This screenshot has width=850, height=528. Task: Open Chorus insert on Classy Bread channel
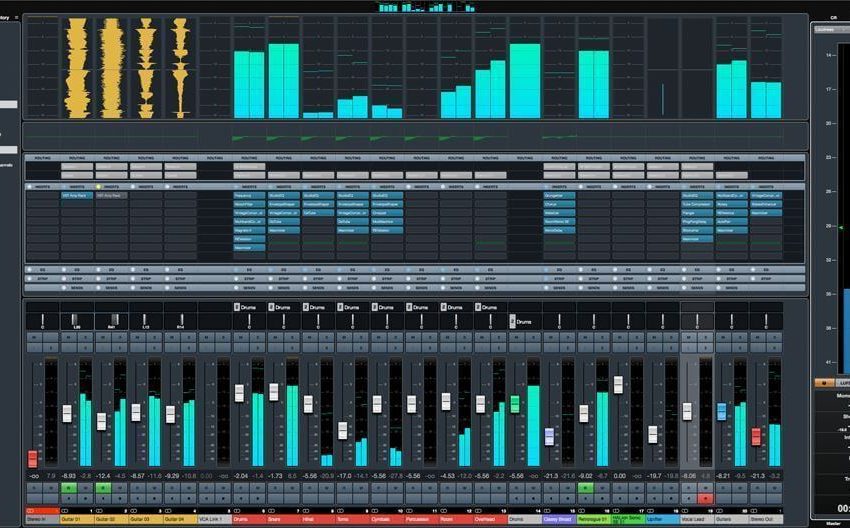click(x=559, y=204)
